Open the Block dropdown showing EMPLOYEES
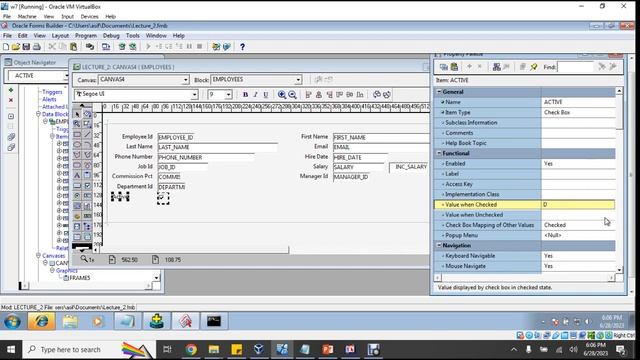 298,80
